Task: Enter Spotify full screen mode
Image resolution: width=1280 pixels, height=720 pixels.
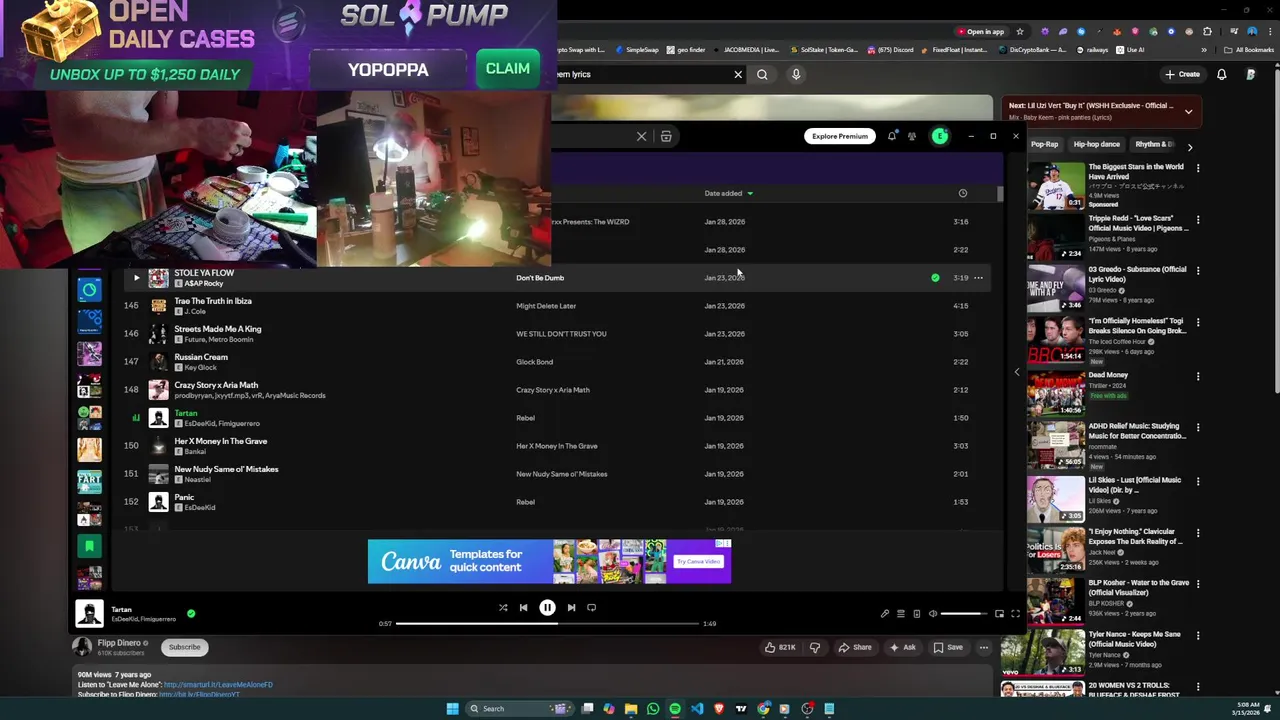Action: point(1015,614)
